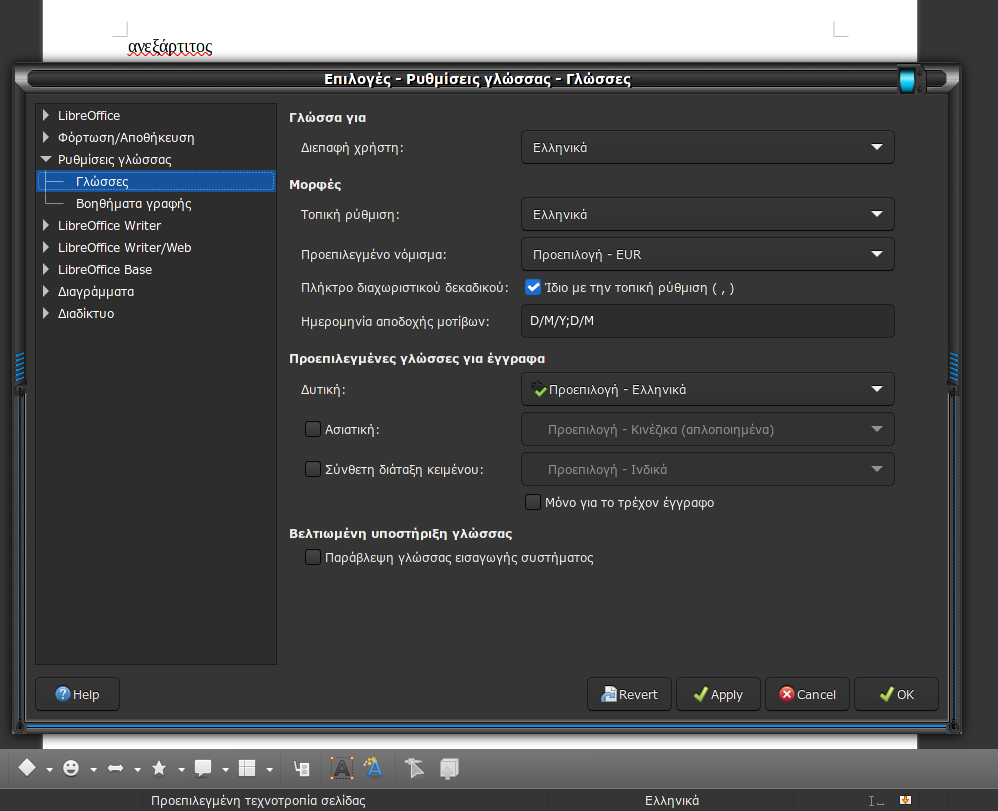Expand the LibreOffice Writer tree node
Viewport: 998px width, 811px height.
coord(46,225)
